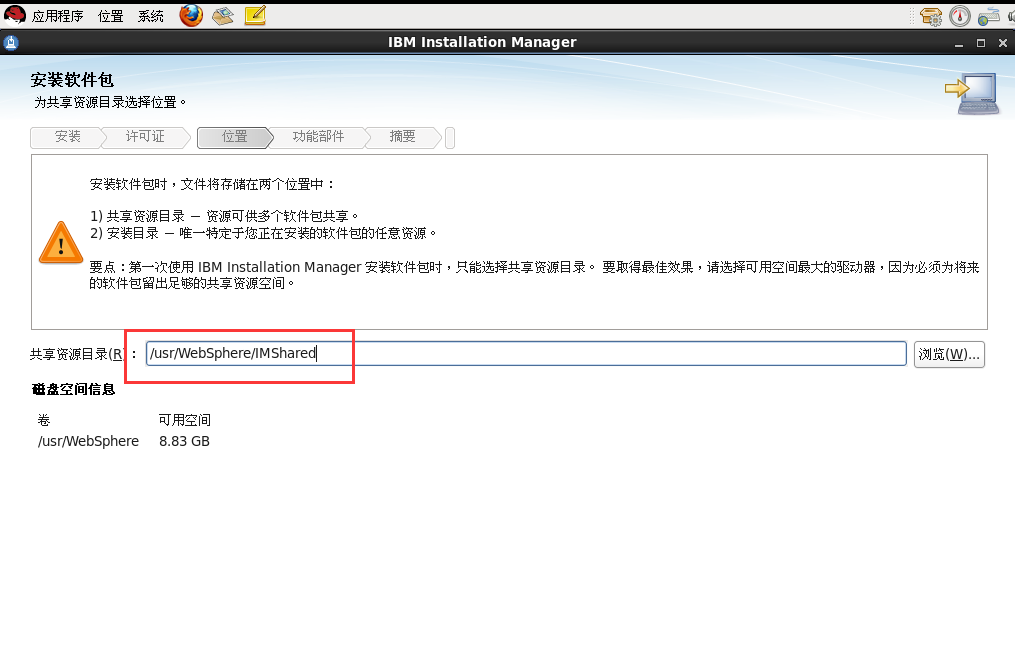Open the notes editor launcher icon
This screenshot has width=1015, height=648.
tap(255, 16)
